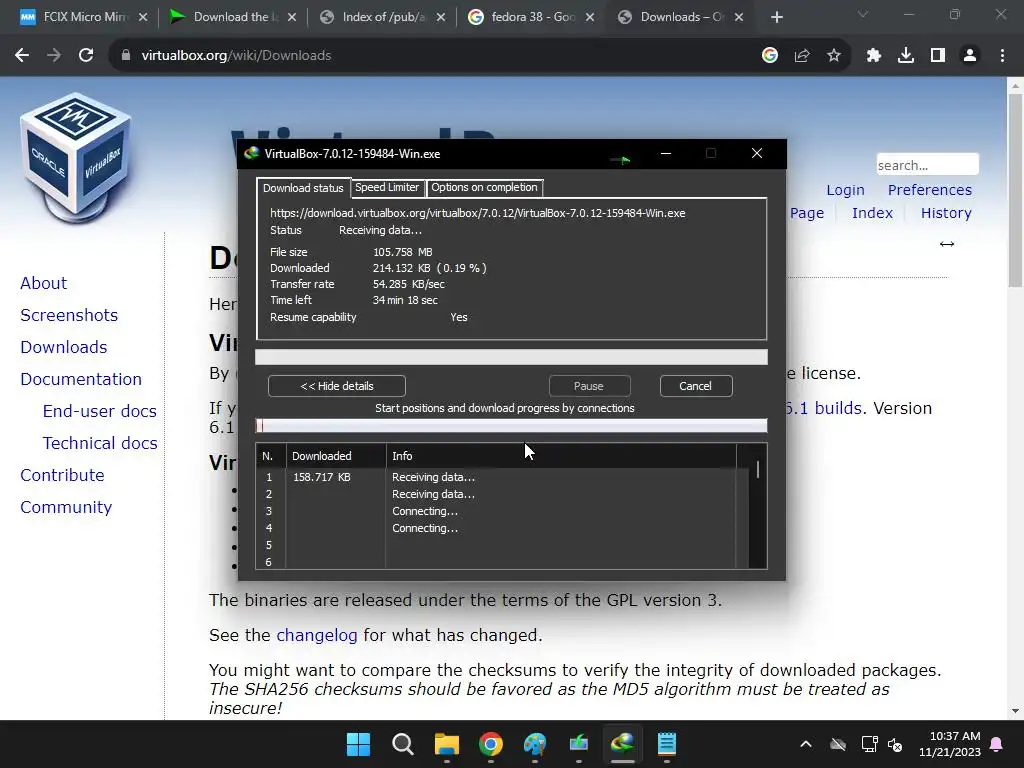Image resolution: width=1024 pixels, height=768 pixels.
Task: Toggle the wiki page width arrow icon
Action: tap(947, 244)
